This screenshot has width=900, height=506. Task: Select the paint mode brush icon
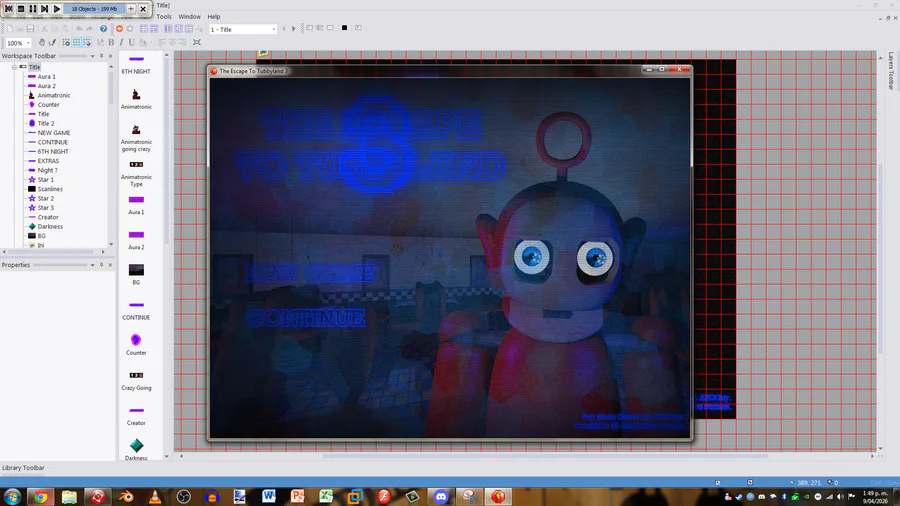pyautogui.click(x=52, y=42)
